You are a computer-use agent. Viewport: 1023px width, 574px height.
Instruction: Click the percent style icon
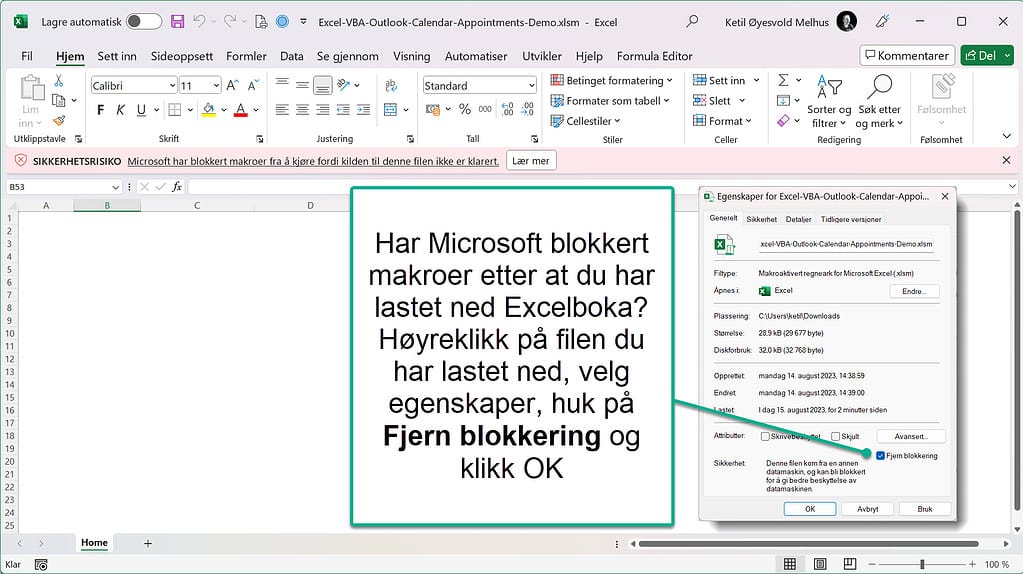[465, 109]
